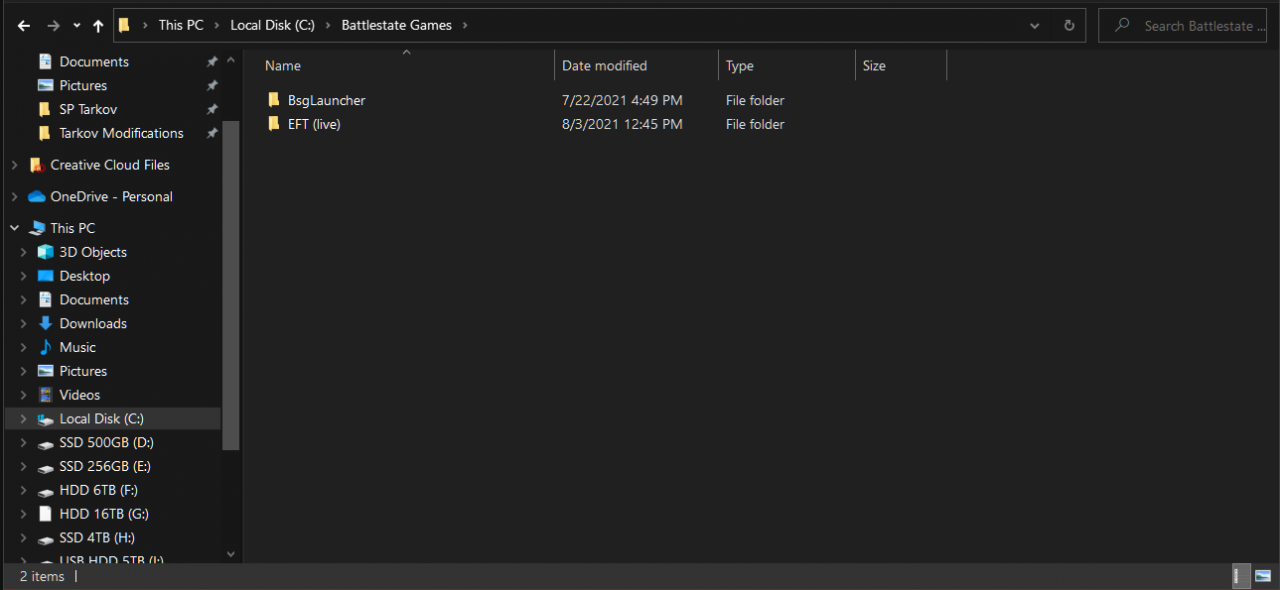This screenshot has height=590, width=1280.
Task: Select Battlestate Games breadcrumb segment
Action: (396, 25)
